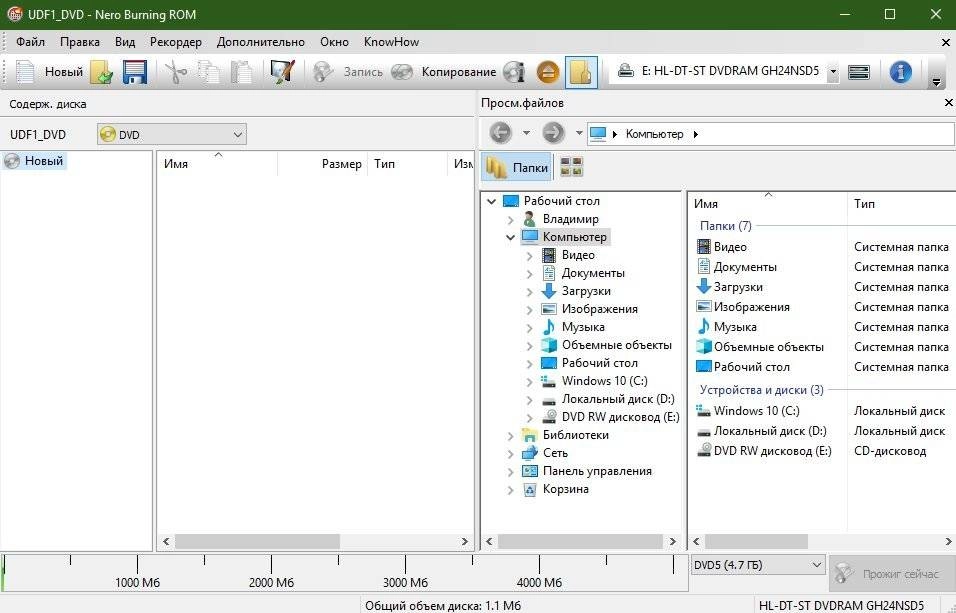This screenshot has height=613, width=956.
Task: Eject the disc with orange eject icon
Action: pos(548,72)
